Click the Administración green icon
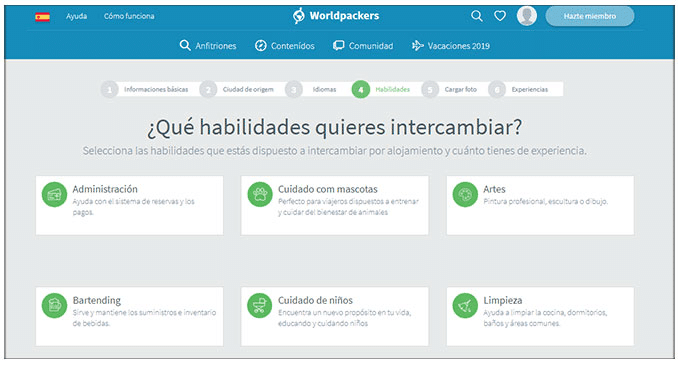Image resolution: width=678 pixels, height=366 pixels. [54, 195]
